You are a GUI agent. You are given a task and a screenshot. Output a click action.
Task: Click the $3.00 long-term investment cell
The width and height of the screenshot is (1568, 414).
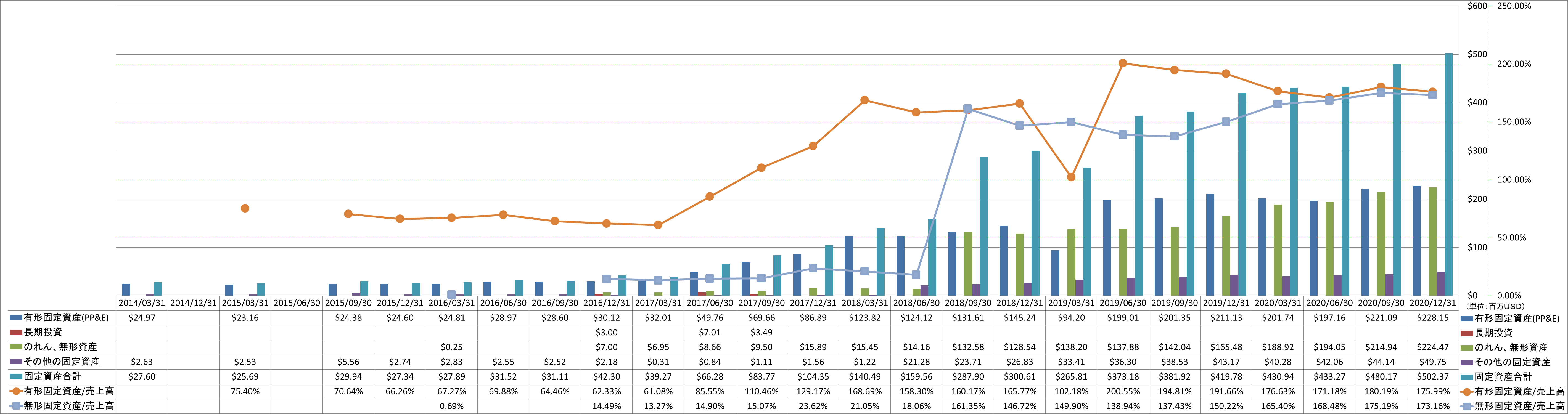[606, 332]
